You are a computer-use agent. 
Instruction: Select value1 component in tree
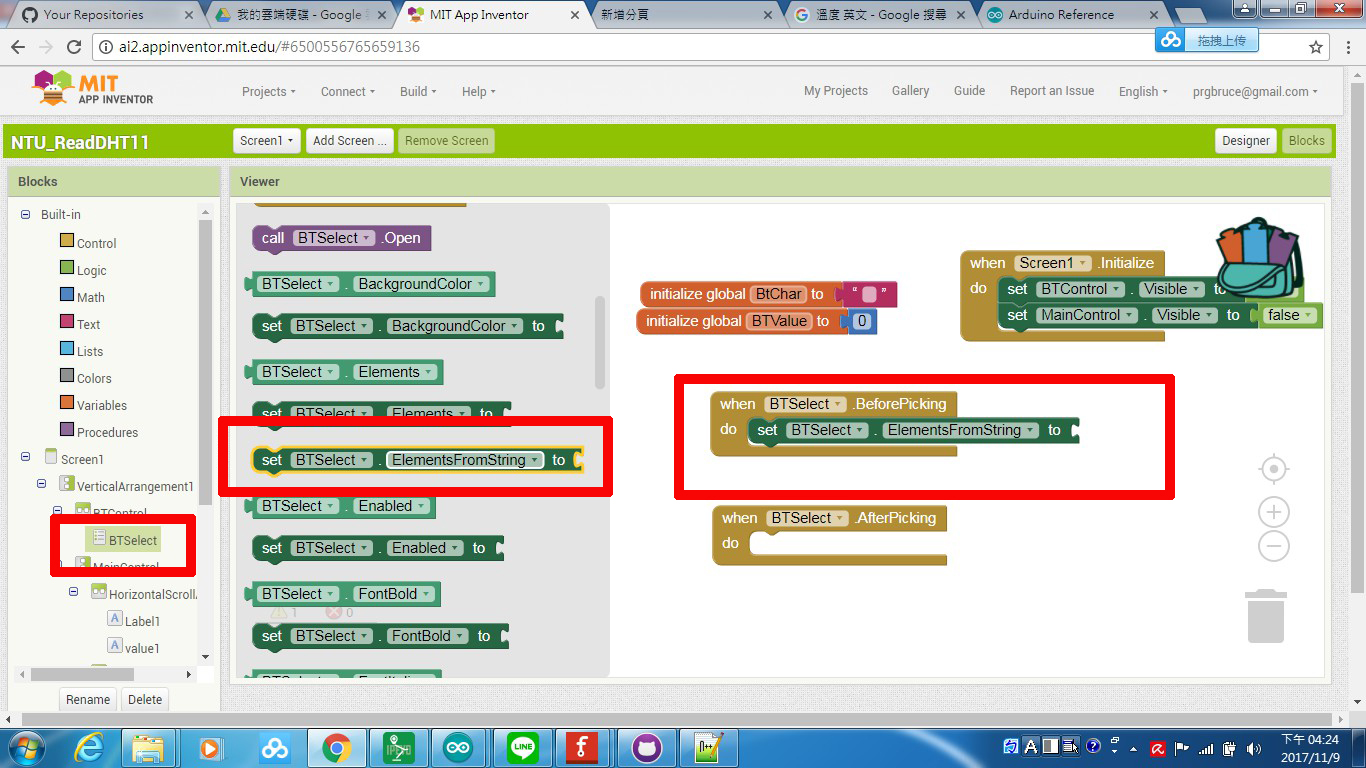142,648
